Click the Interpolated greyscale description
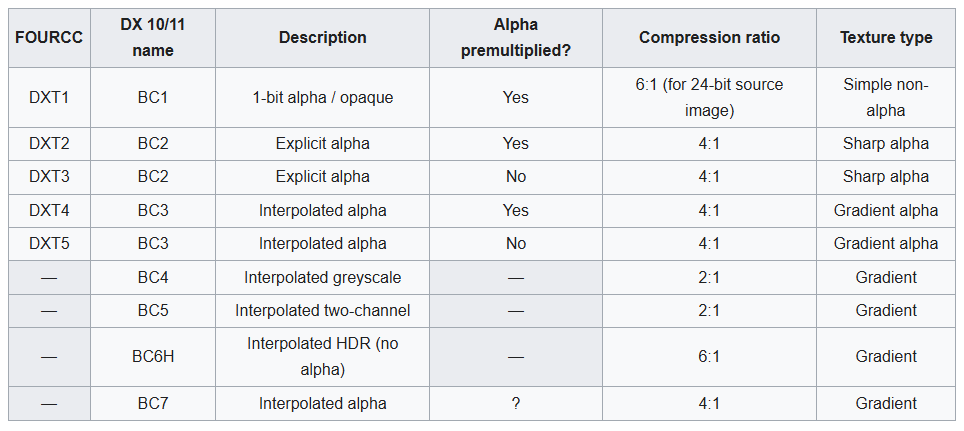964x431 pixels. 322,278
